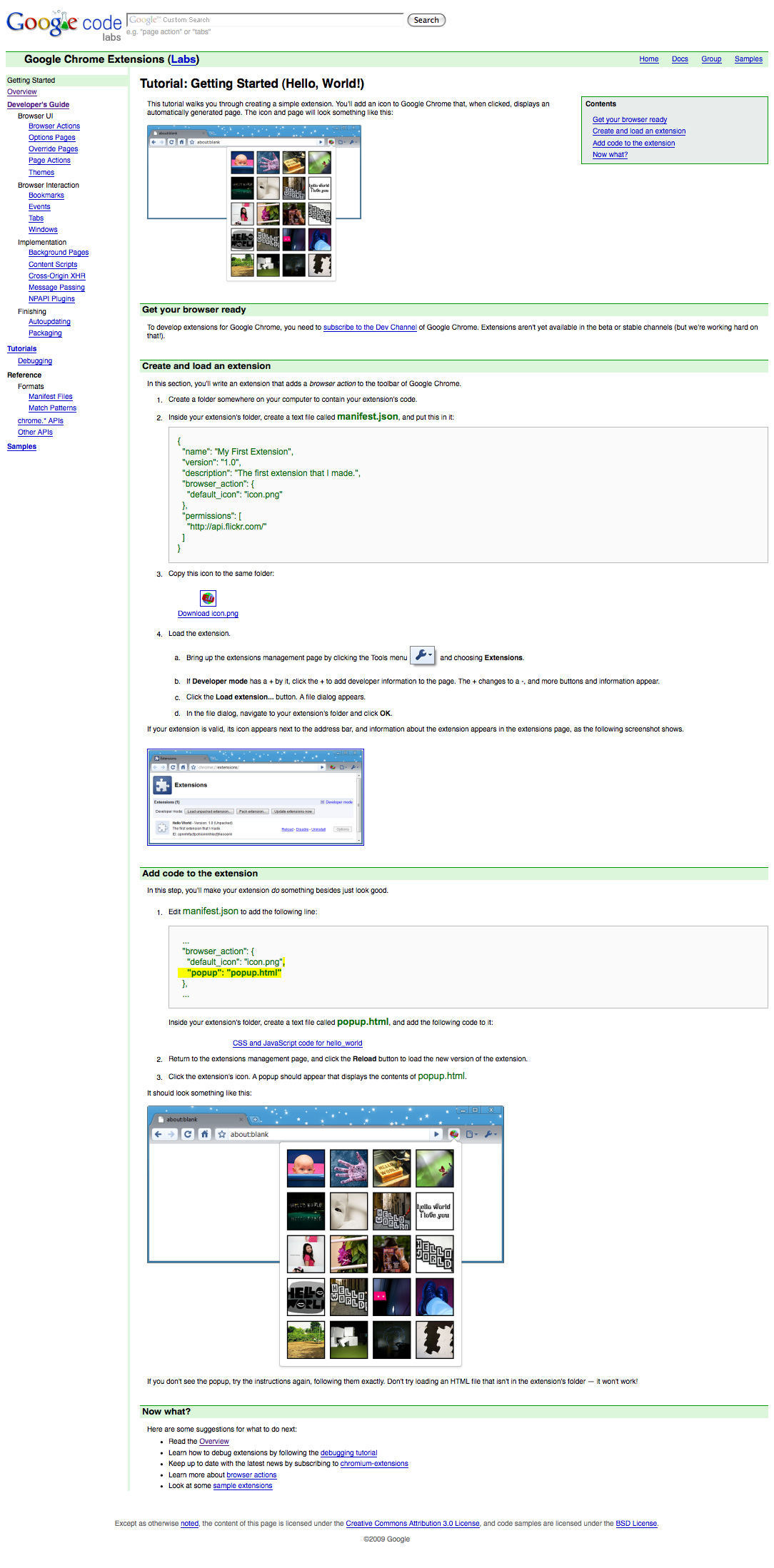Viewport: 774px width, 1568px height.
Task: Open the Labs link in header
Action: (183, 59)
